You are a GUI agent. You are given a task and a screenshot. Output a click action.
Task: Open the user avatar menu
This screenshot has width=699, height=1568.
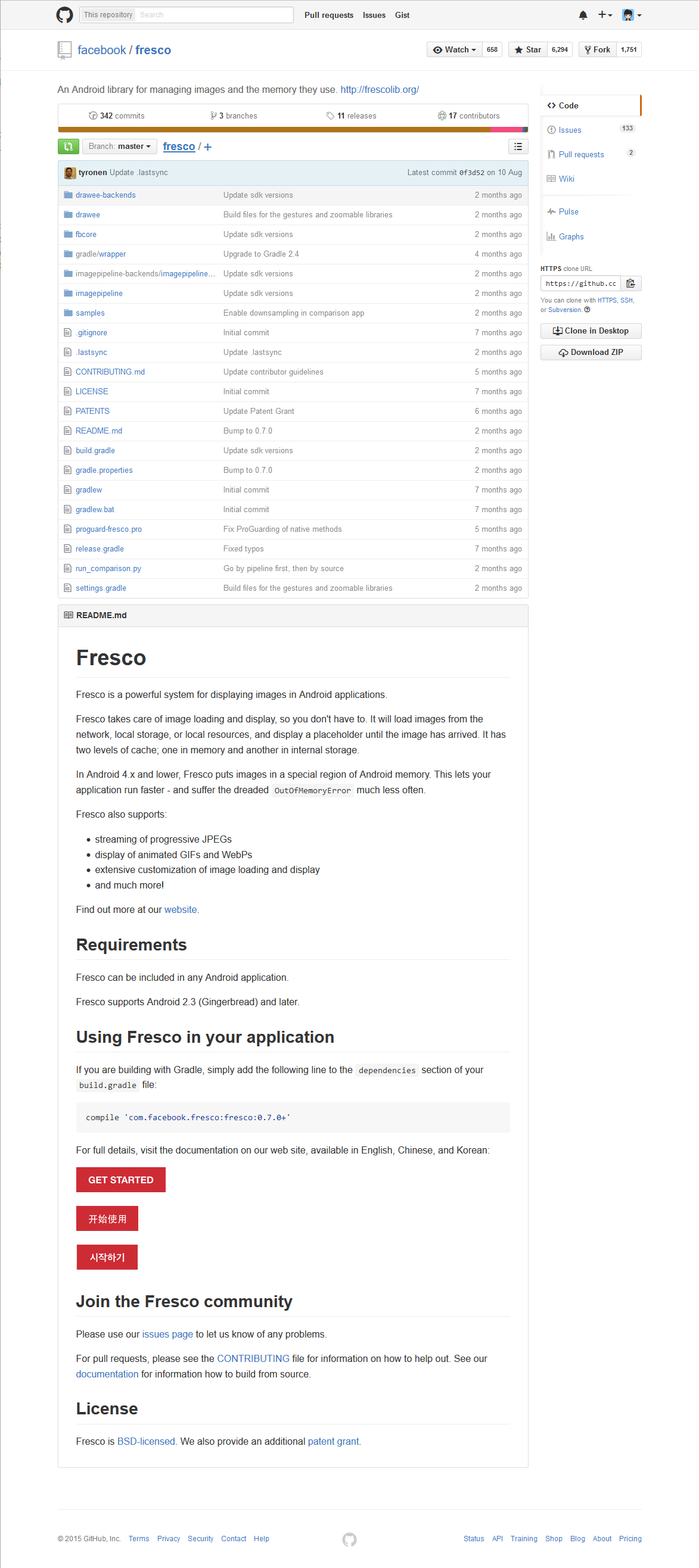tap(632, 15)
